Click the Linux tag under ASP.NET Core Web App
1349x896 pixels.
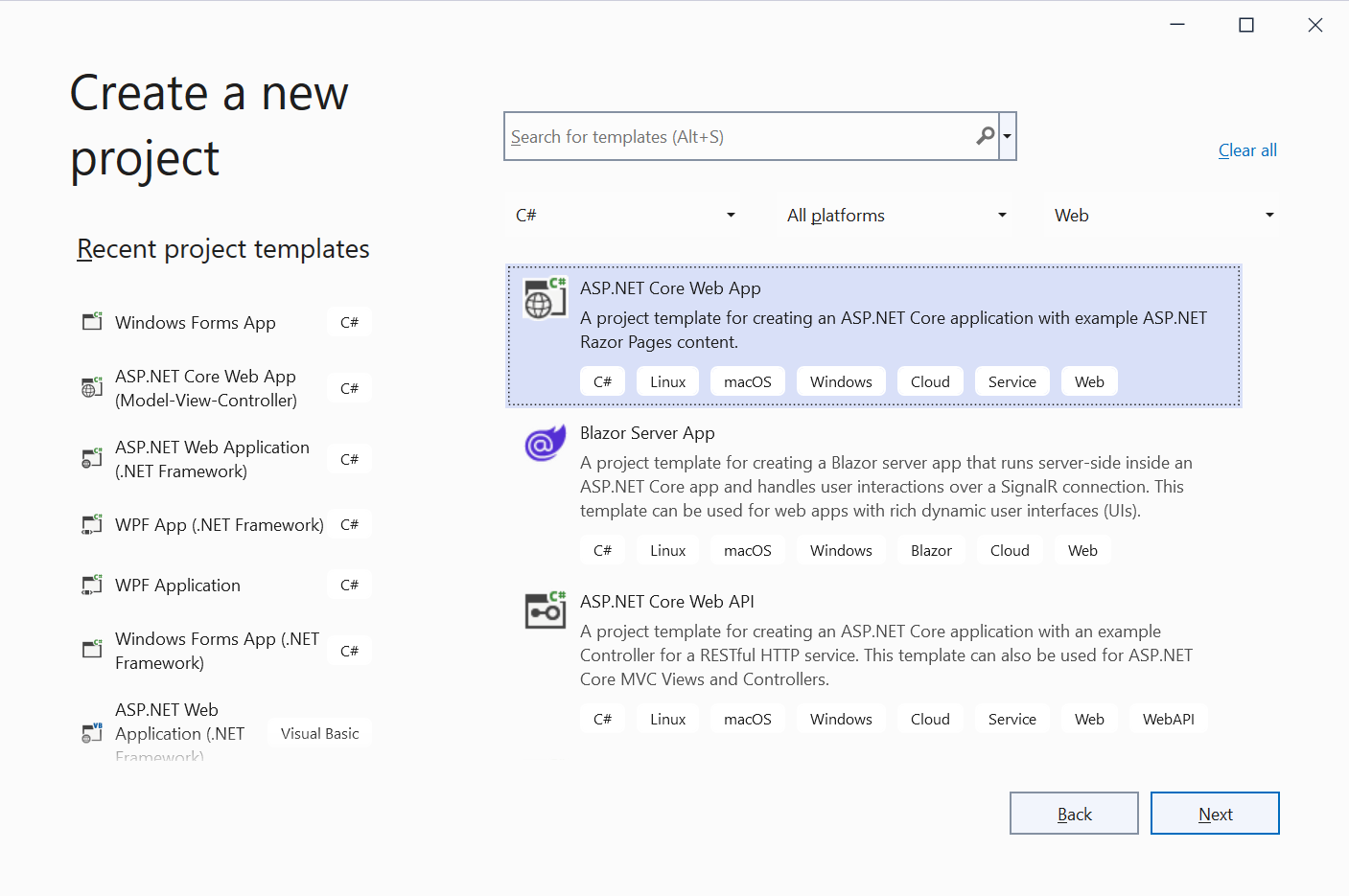point(667,381)
